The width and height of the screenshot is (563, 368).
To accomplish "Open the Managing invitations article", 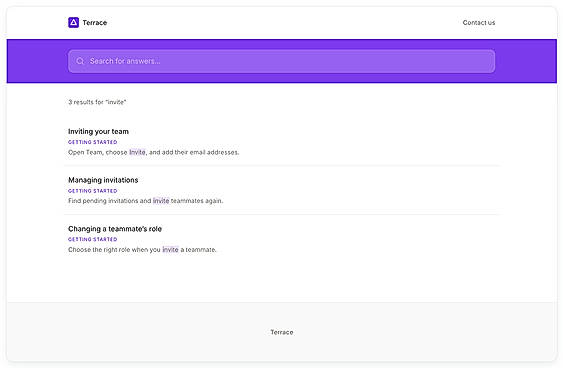I will coord(103,180).
